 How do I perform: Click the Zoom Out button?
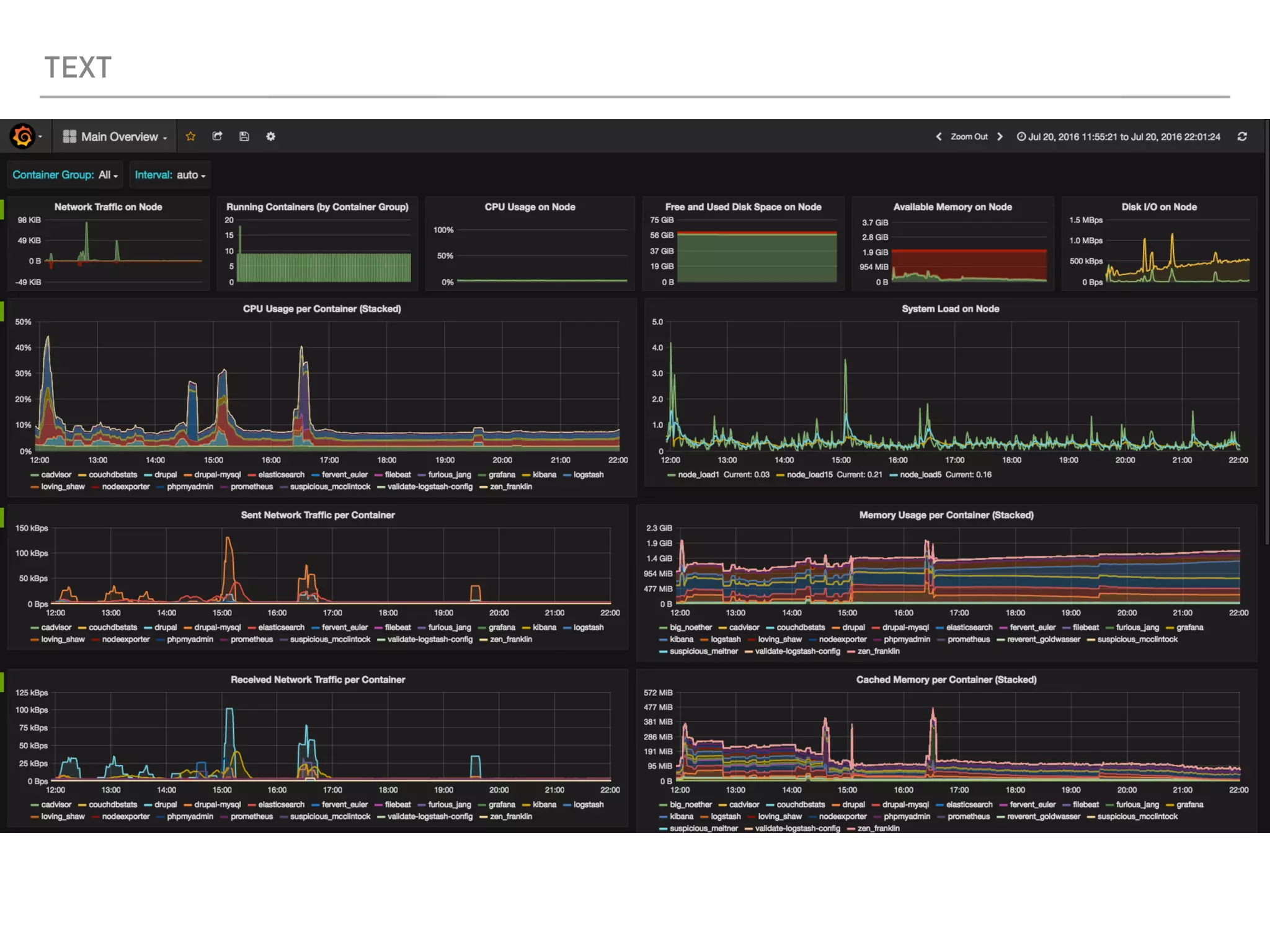tap(969, 136)
